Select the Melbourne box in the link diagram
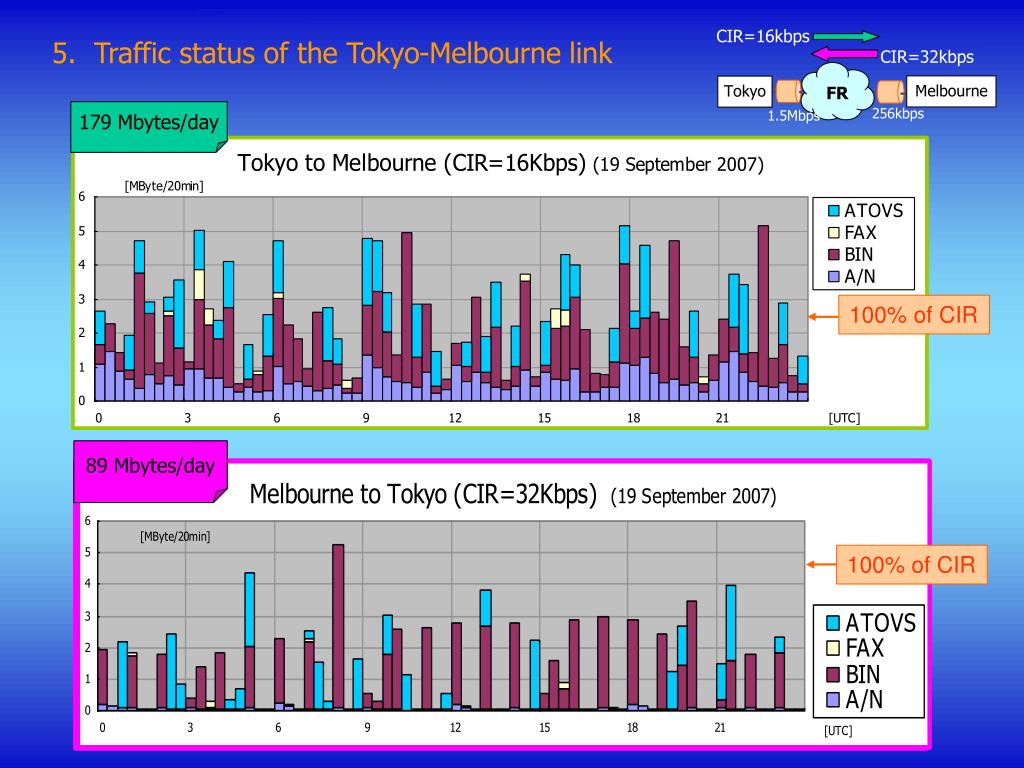This screenshot has width=1024, height=768. (x=951, y=91)
